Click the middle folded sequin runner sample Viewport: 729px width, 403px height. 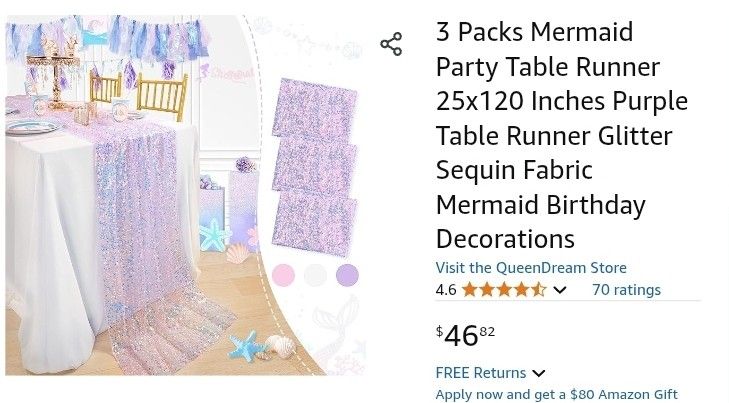tap(315, 166)
